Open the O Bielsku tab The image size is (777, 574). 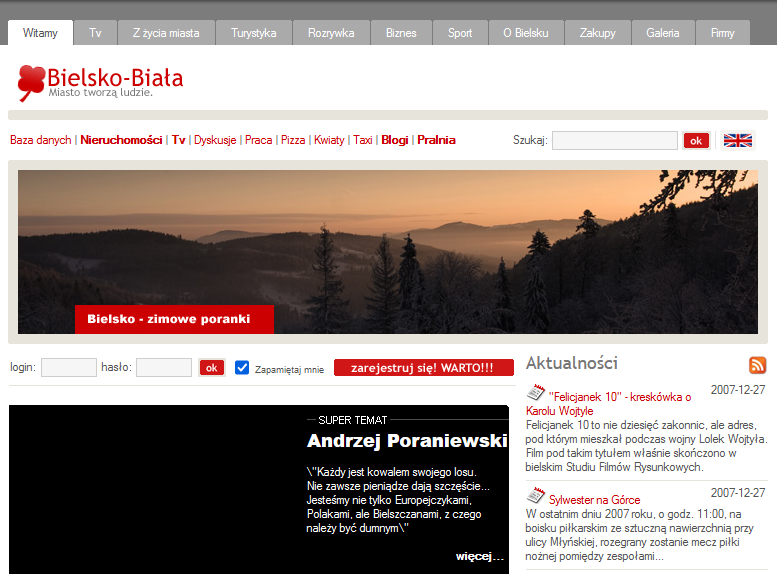click(x=526, y=33)
